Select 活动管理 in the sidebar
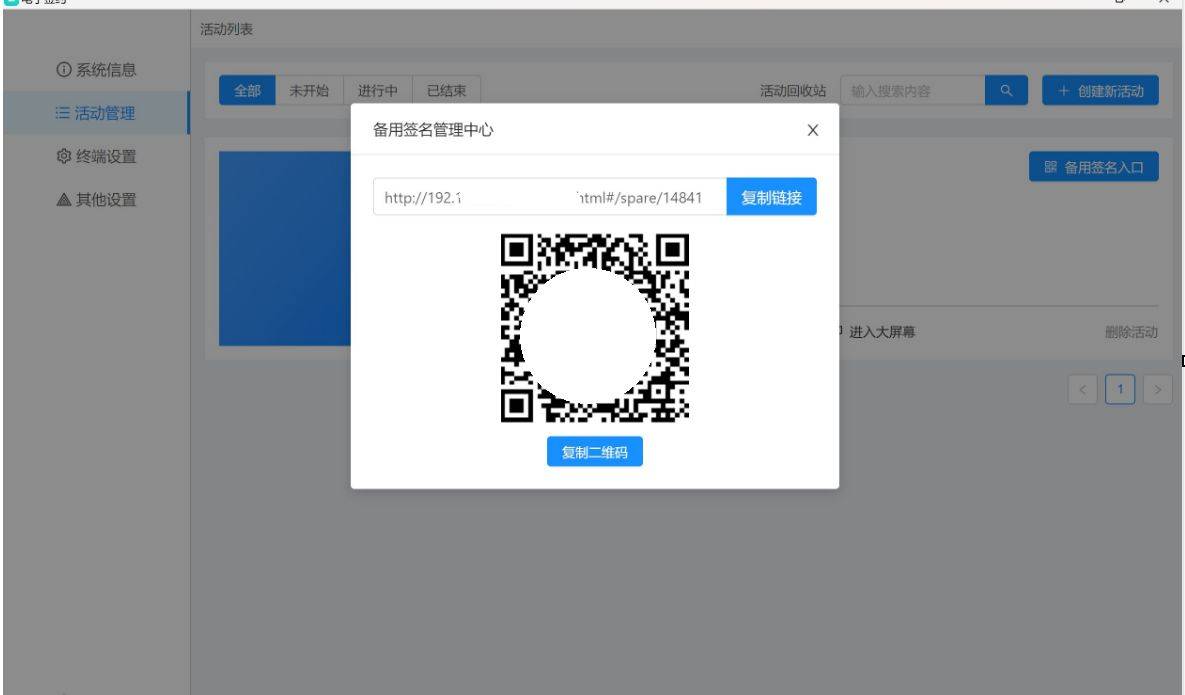The height and width of the screenshot is (695, 1185). point(96,113)
